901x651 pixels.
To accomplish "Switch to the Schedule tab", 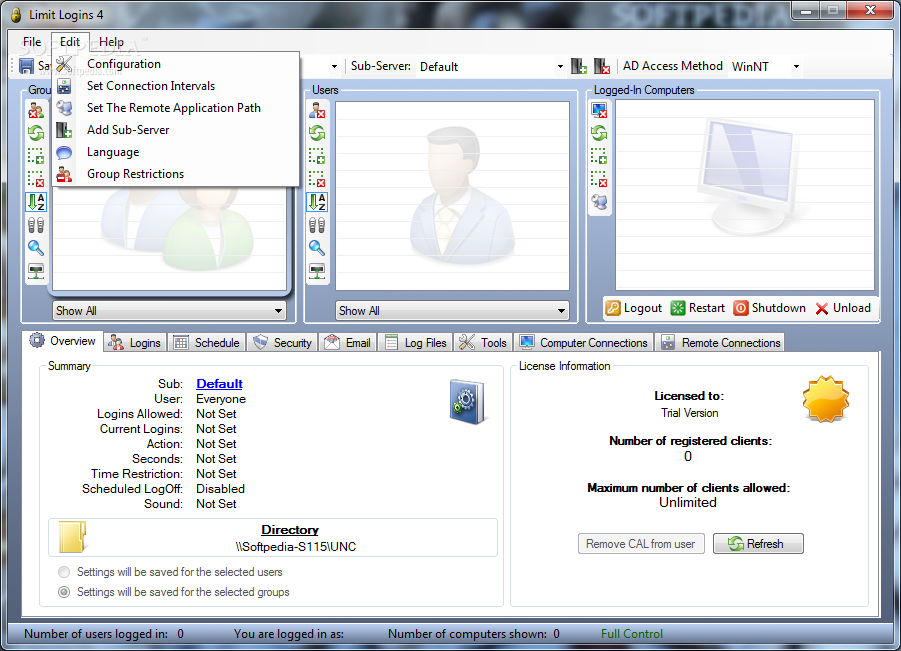I will (207, 343).
